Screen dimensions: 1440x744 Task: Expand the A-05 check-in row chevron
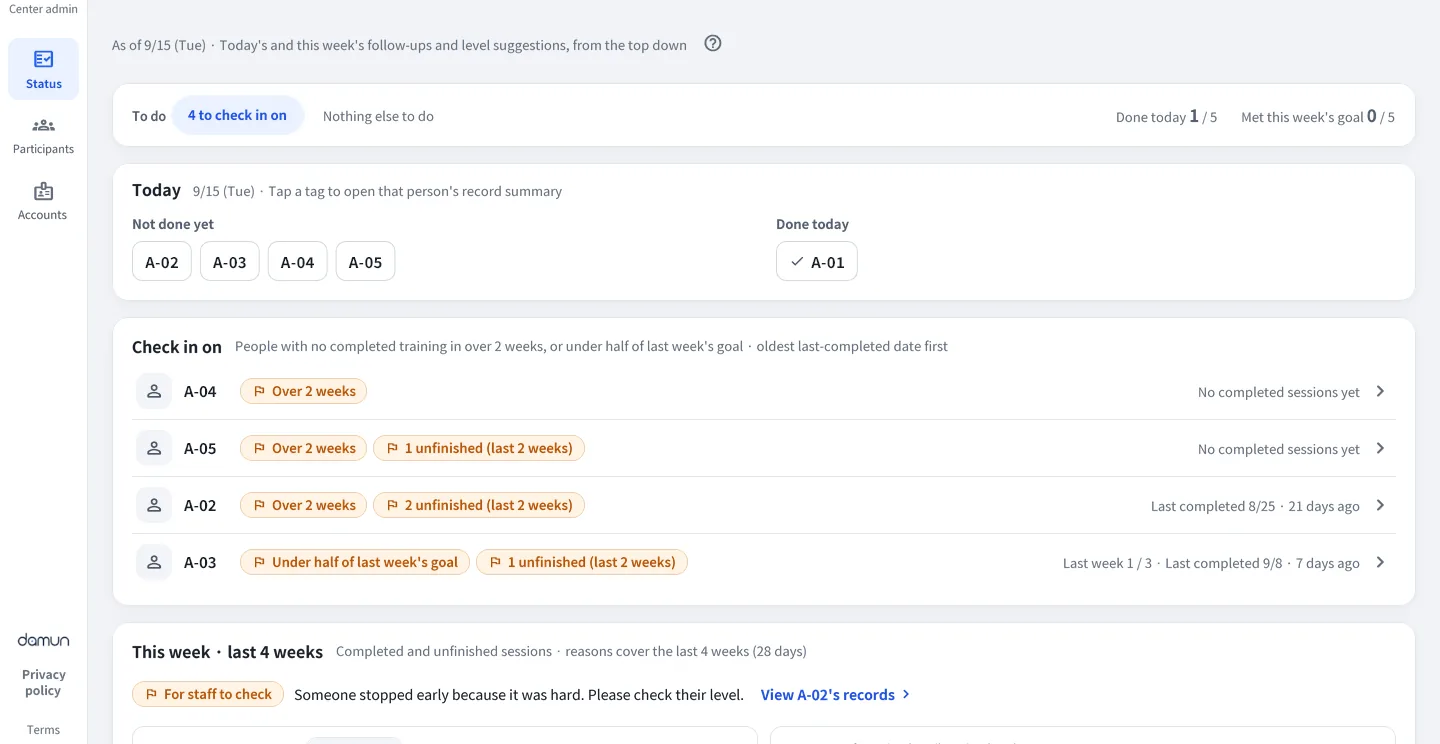(1380, 448)
